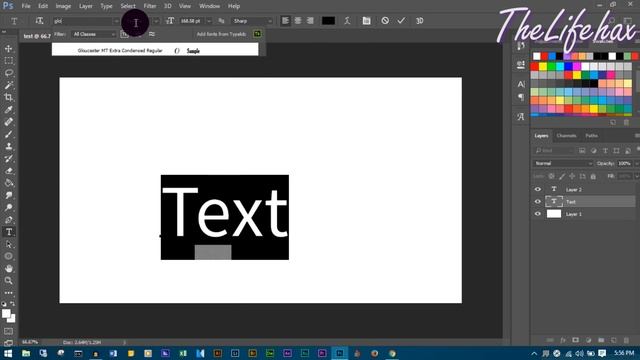Open the layer Opacity dropdown arrow
The height and width of the screenshot is (360, 640).
click(x=636, y=163)
